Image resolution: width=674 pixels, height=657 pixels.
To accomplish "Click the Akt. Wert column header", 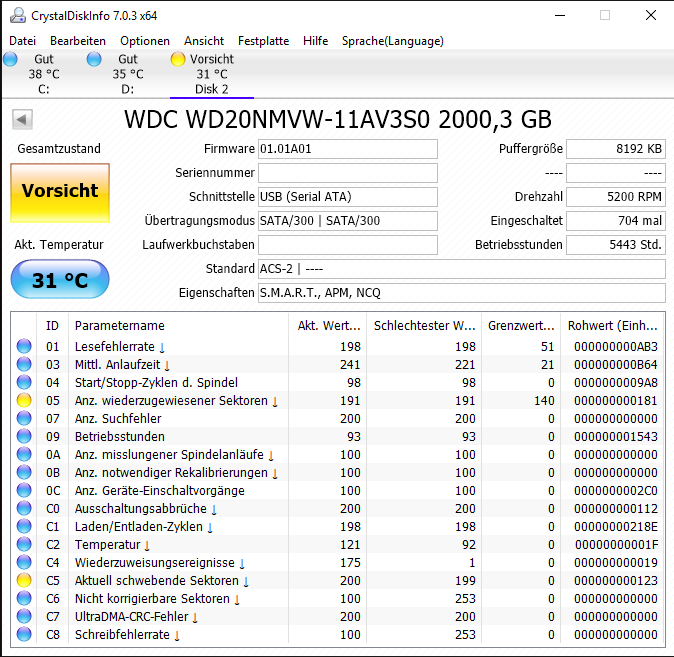I will [x=328, y=326].
